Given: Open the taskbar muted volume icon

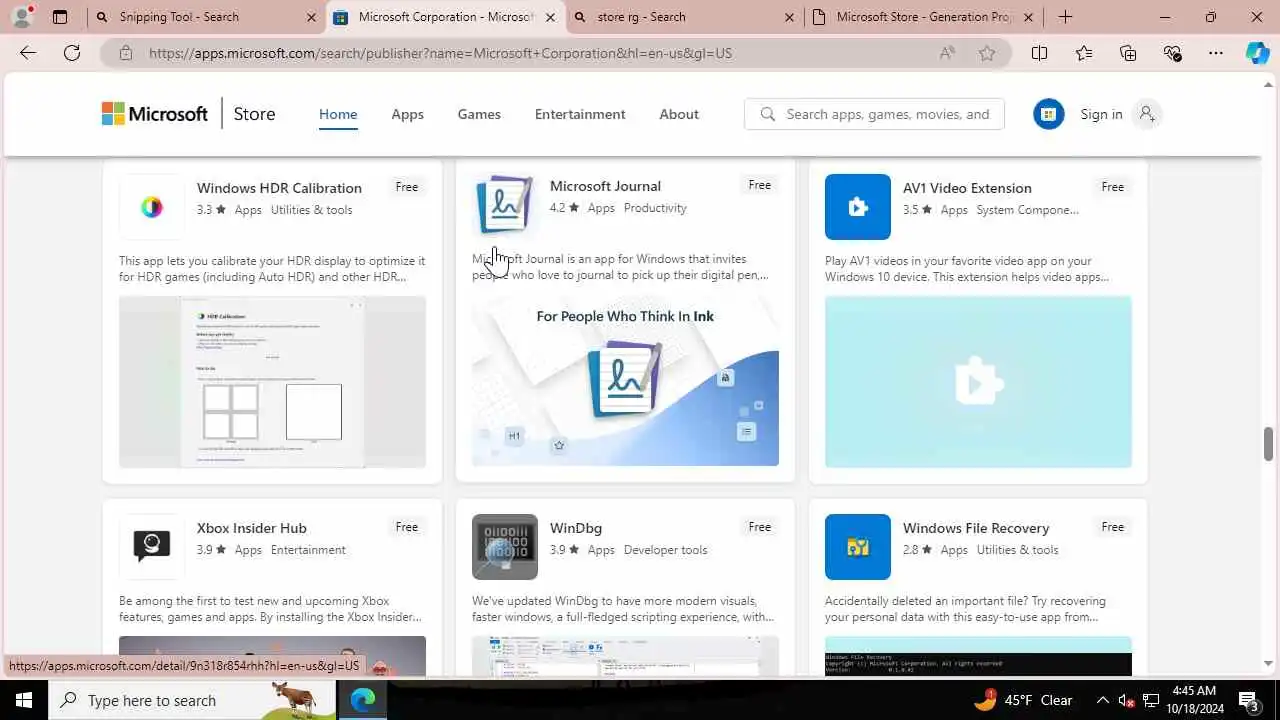Looking at the screenshot, I should 1126,700.
